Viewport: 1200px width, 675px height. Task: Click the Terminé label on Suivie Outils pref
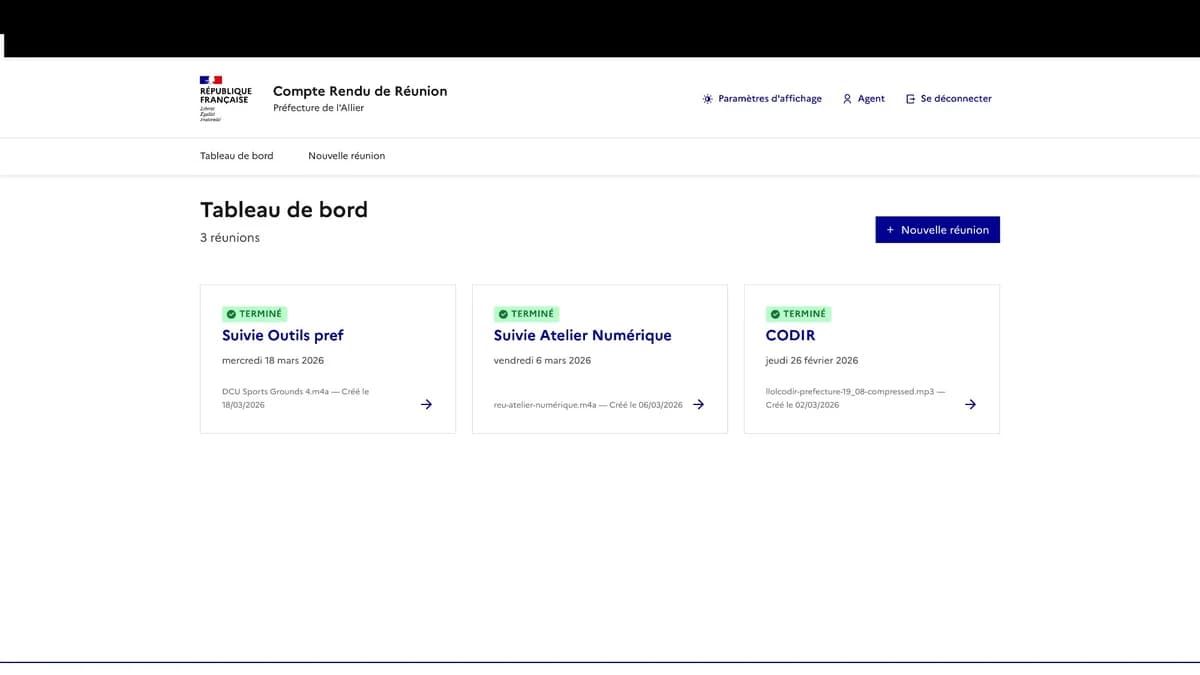254,314
